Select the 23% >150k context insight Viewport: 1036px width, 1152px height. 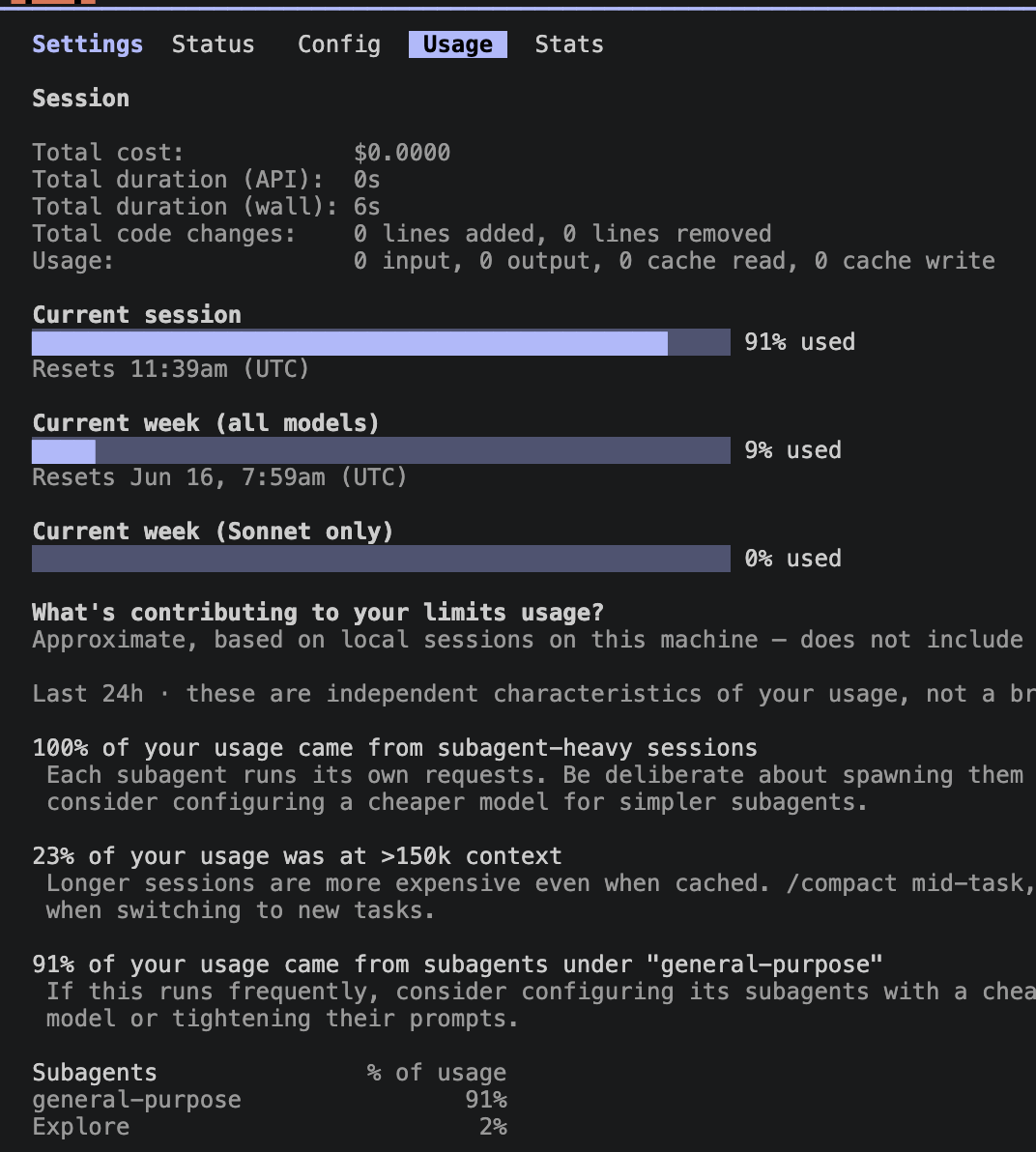297,856
